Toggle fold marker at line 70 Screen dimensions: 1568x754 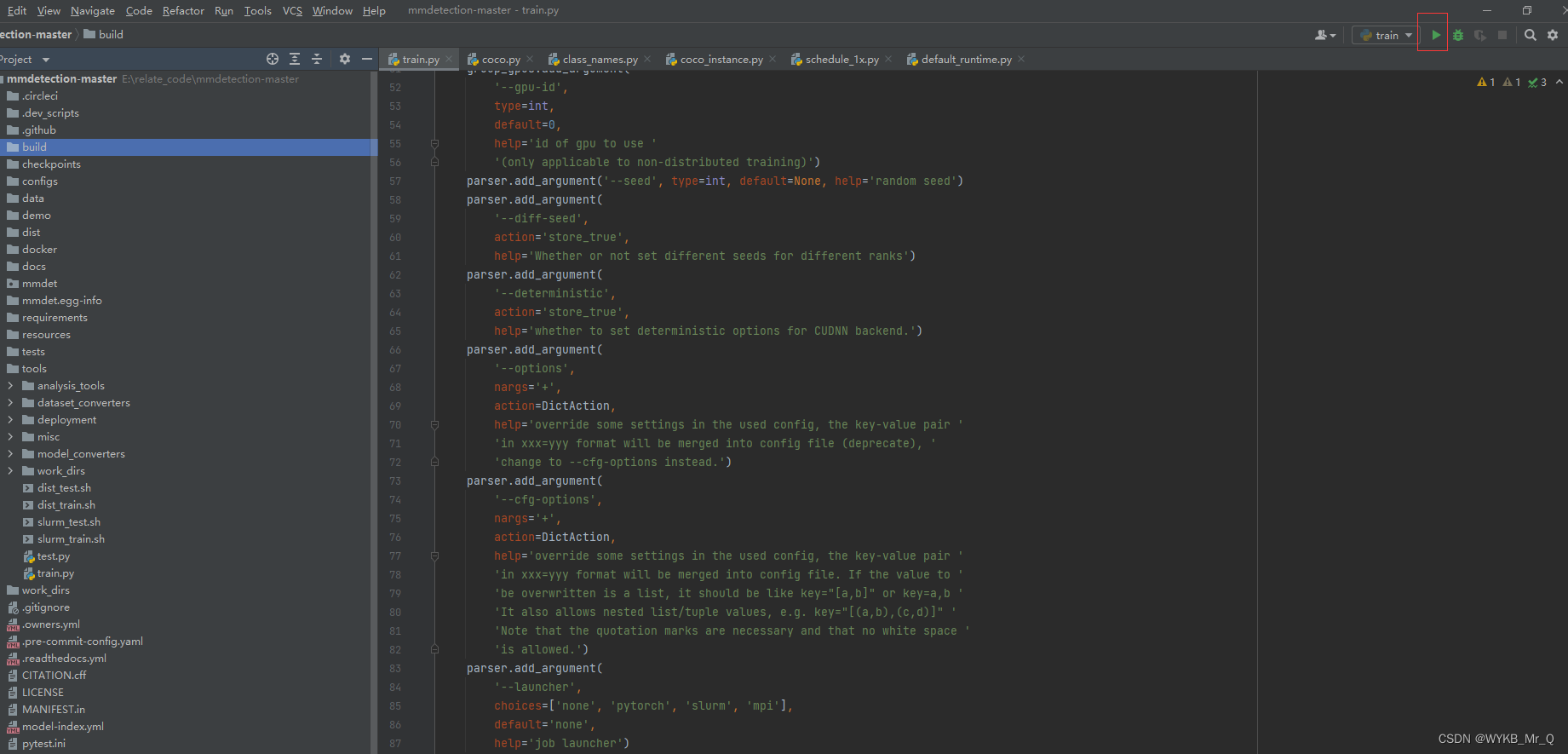click(434, 424)
